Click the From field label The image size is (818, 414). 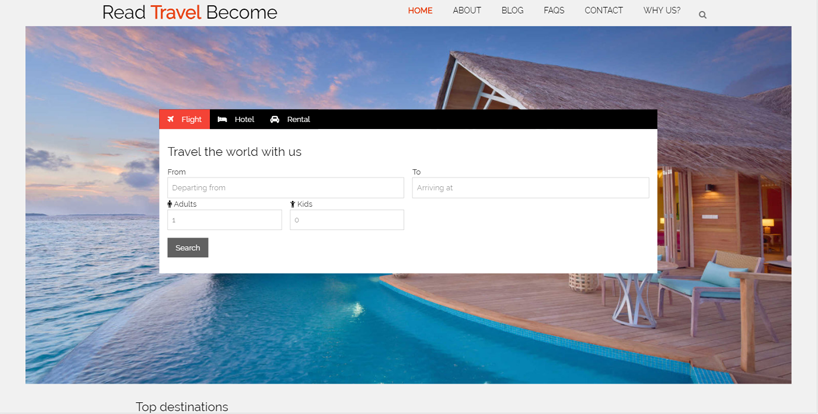[176, 172]
